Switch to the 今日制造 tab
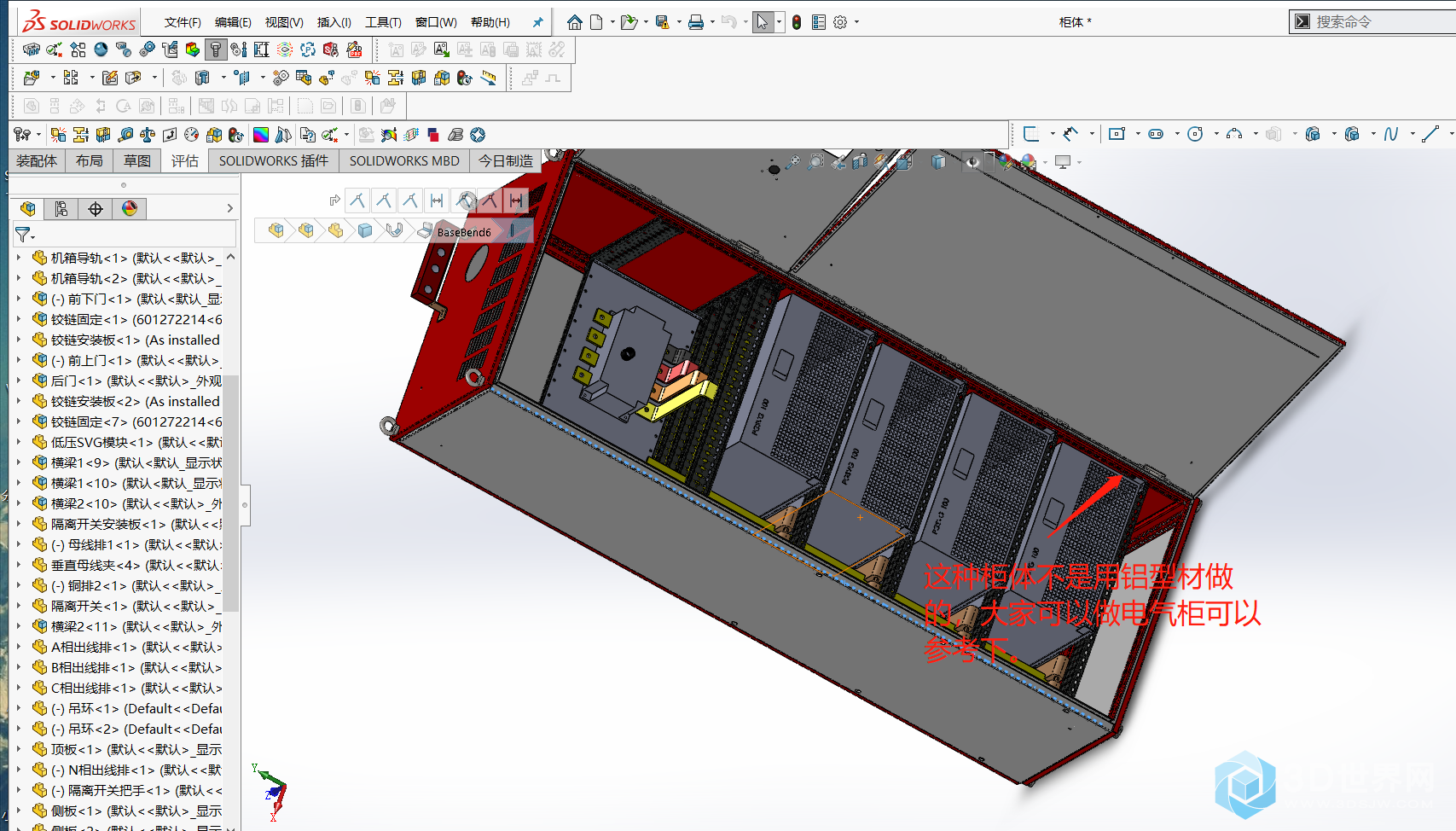Screen dimensions: 1456x831 click(505, 160)
